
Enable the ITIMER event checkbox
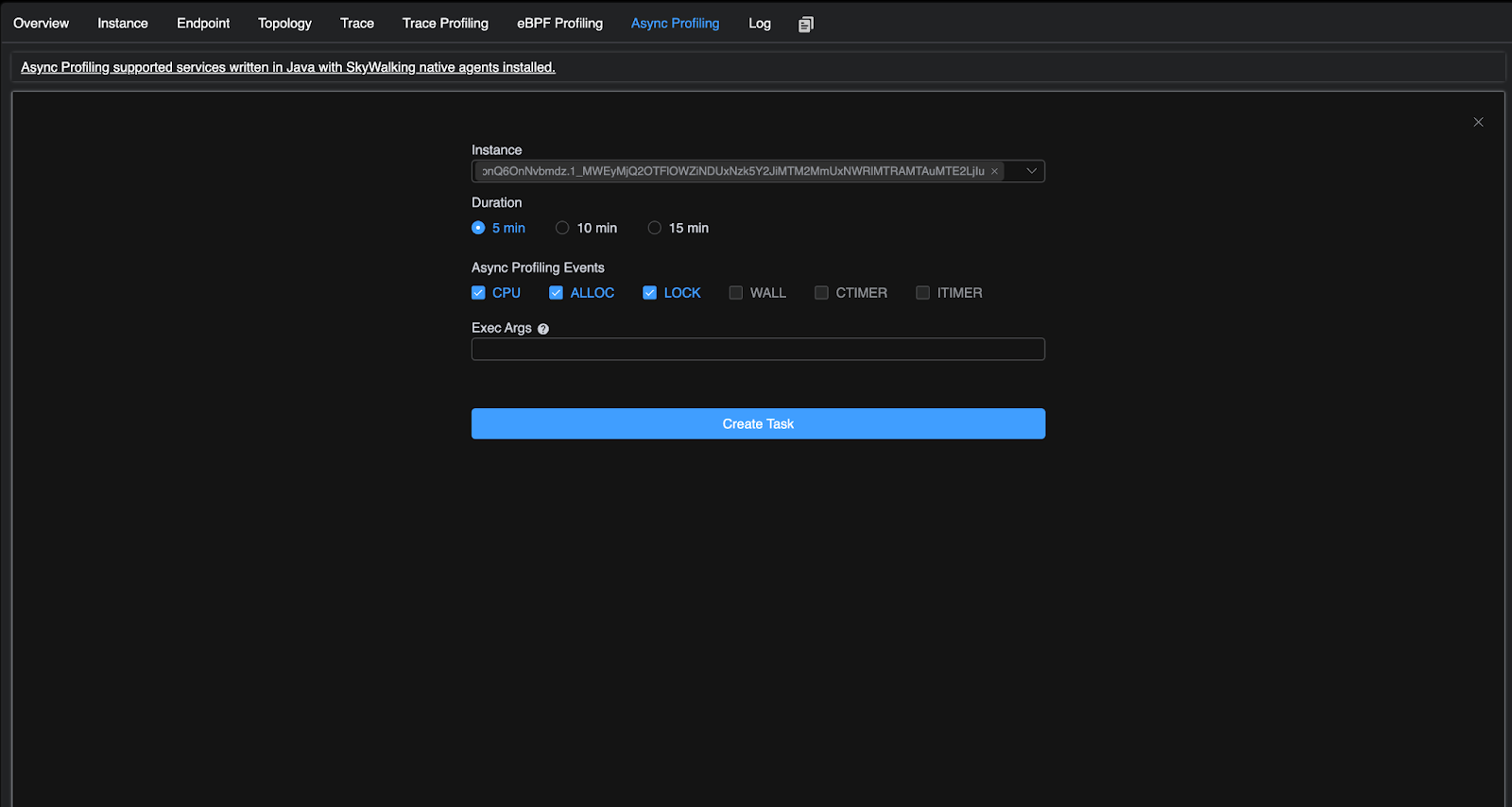click(922, 293)
